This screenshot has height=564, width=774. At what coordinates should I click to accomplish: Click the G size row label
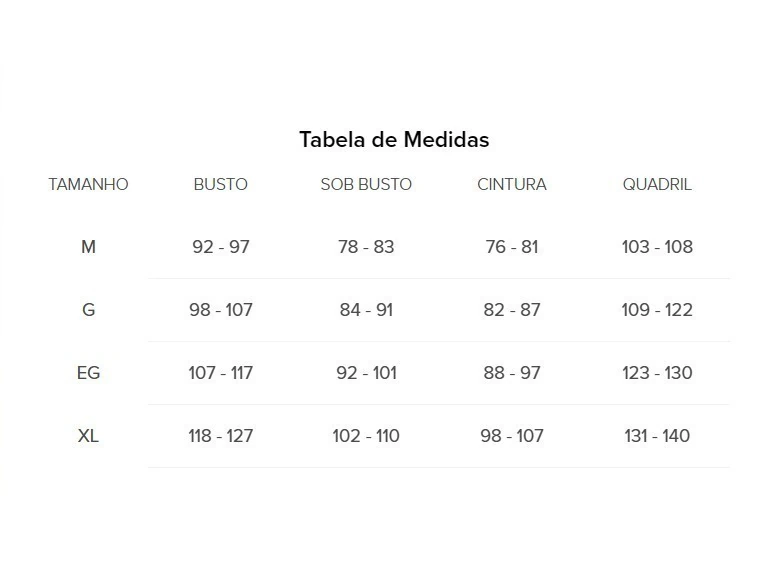click(x=88, y=310)
